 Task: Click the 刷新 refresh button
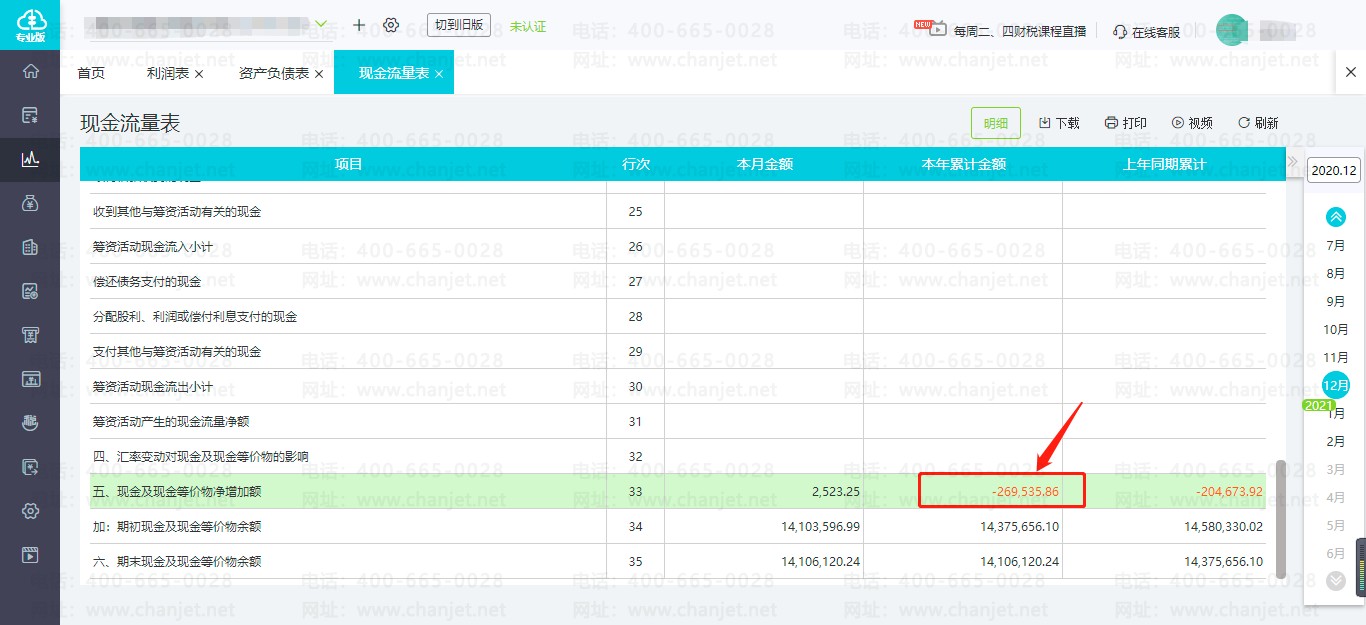(1258, 123)
